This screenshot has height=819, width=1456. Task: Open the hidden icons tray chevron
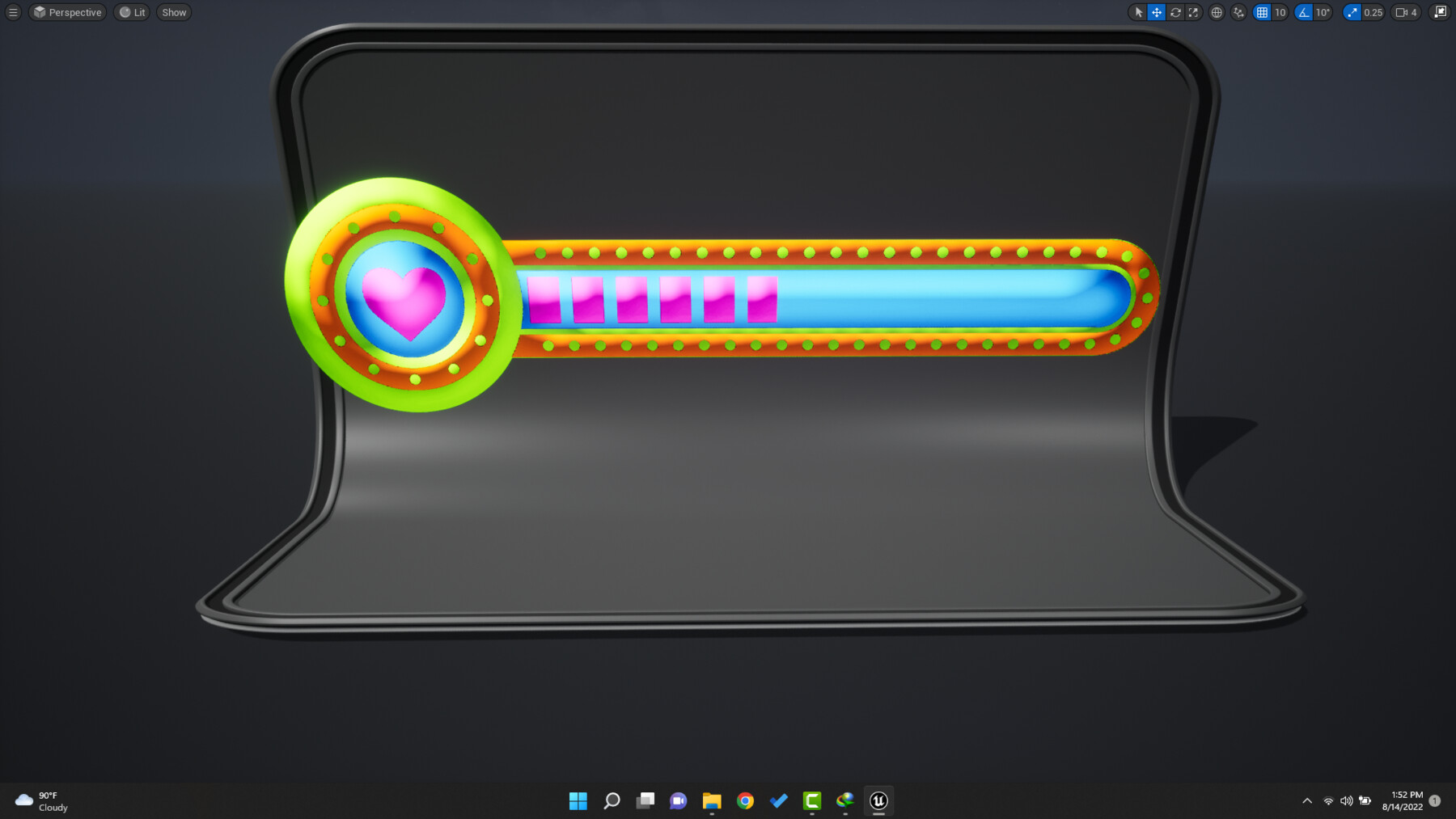pyautogui.click(x=1308, y=800)
